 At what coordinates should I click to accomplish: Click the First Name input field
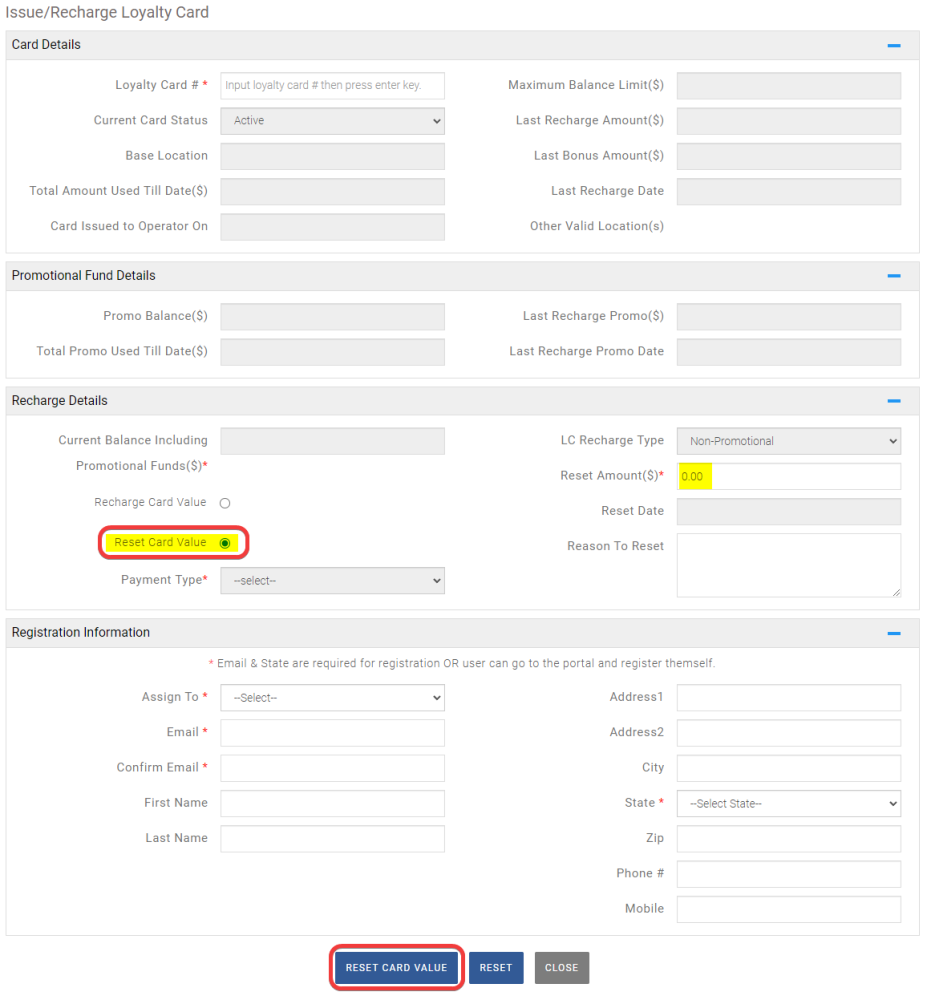tap(332, 804)
